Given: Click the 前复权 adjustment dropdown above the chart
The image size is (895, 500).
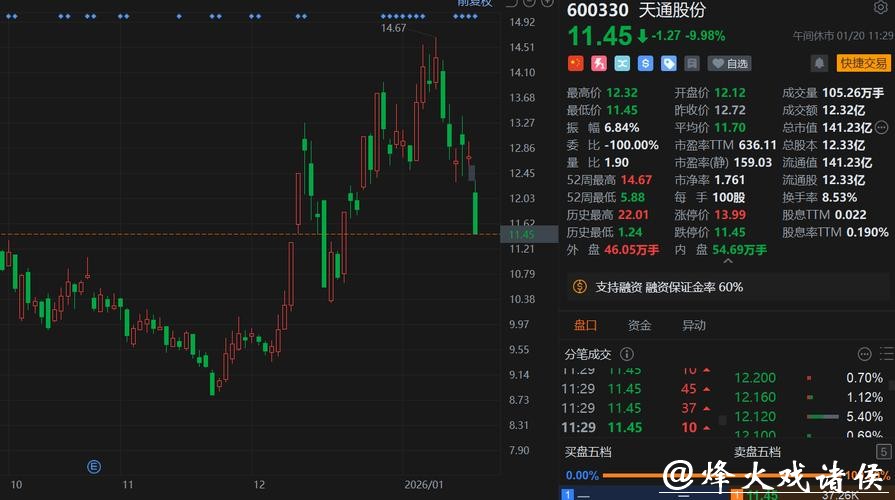Looking at the screenshot, I should pyautogui.click(x=475, y=3).
